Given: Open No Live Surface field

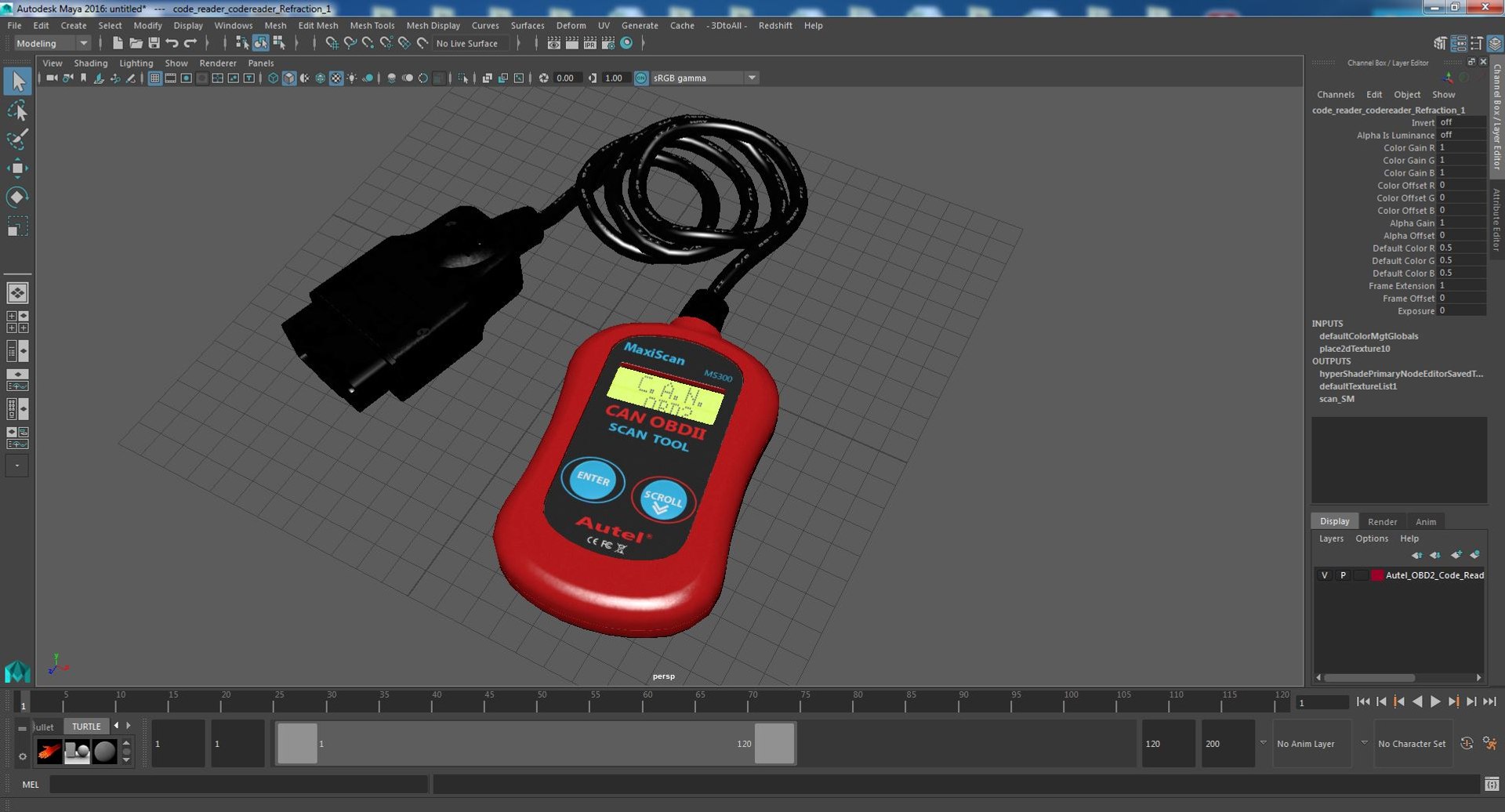Looking at the screenshot, I should (x=472, y=43).
